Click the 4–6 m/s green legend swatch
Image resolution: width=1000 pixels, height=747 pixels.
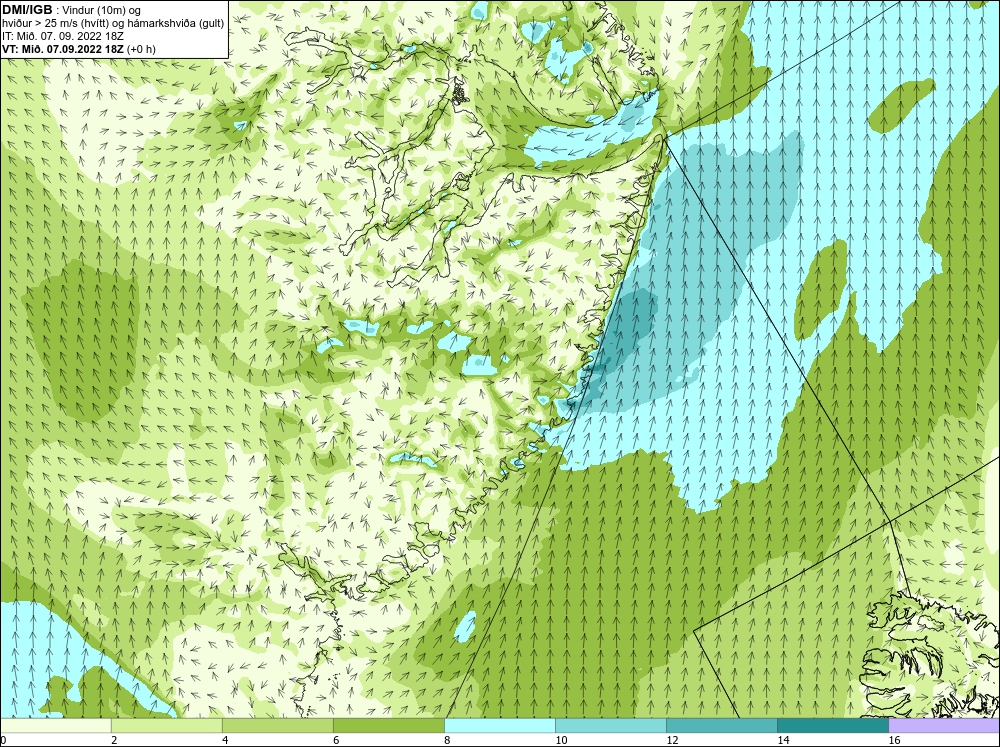[x=277, y=725]
